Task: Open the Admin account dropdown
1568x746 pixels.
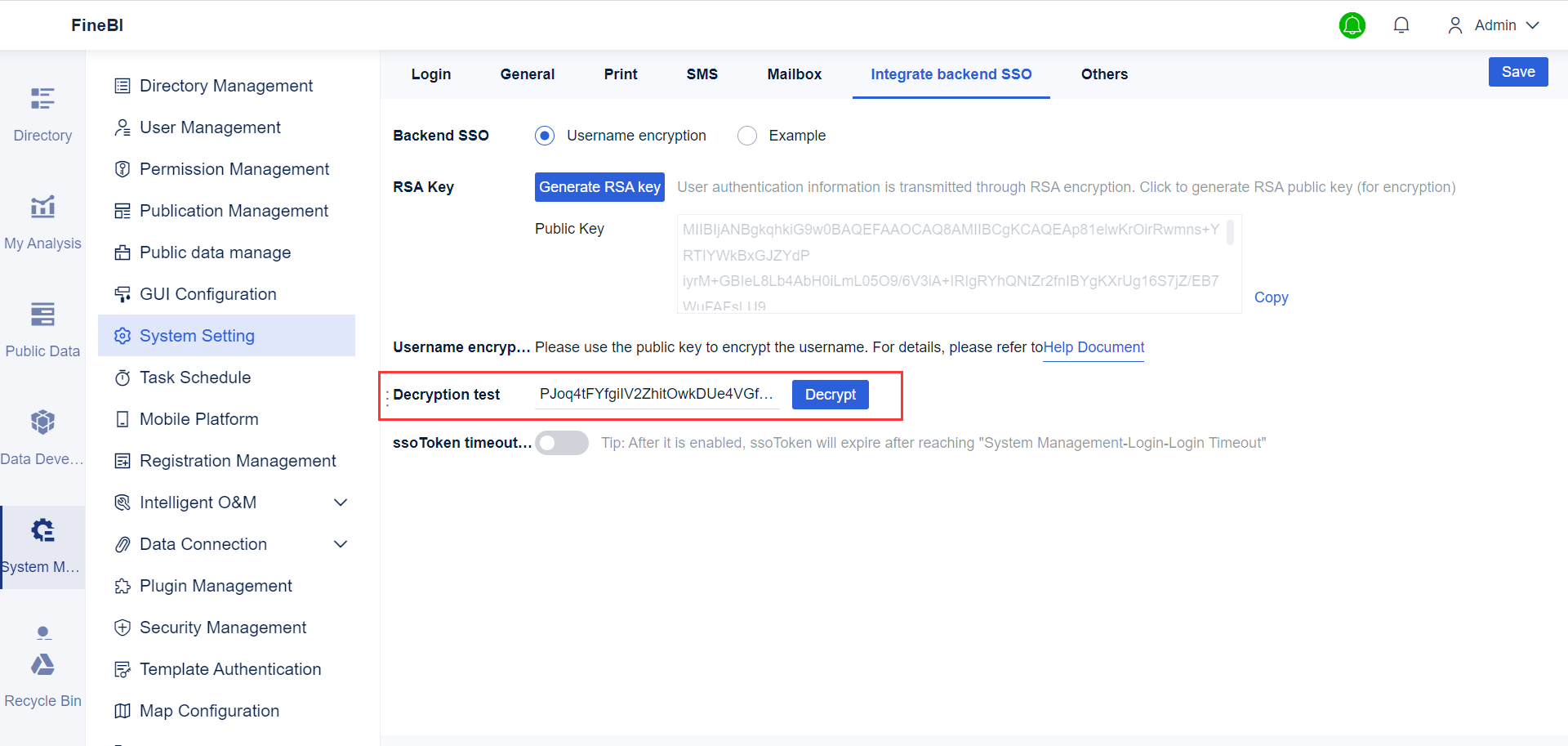Action: (x=1494, y=25)
